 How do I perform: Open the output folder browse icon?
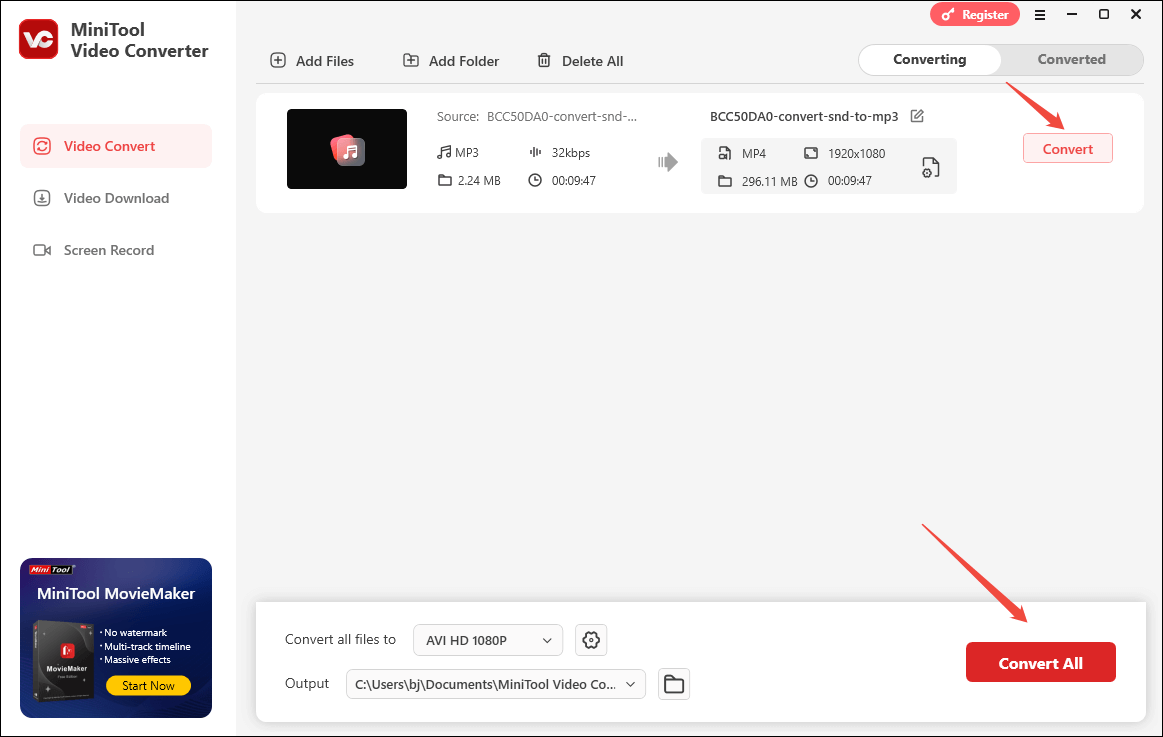673,684
